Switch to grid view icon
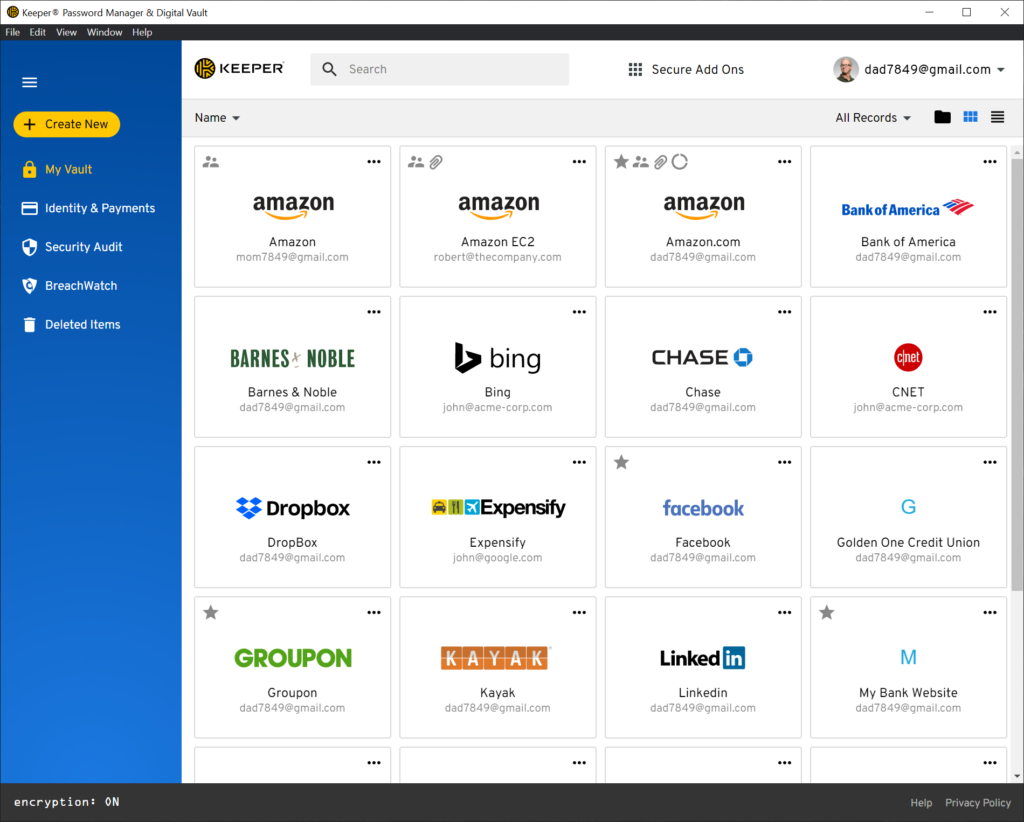The image size is (1024, 822). (x=970, y=117)
